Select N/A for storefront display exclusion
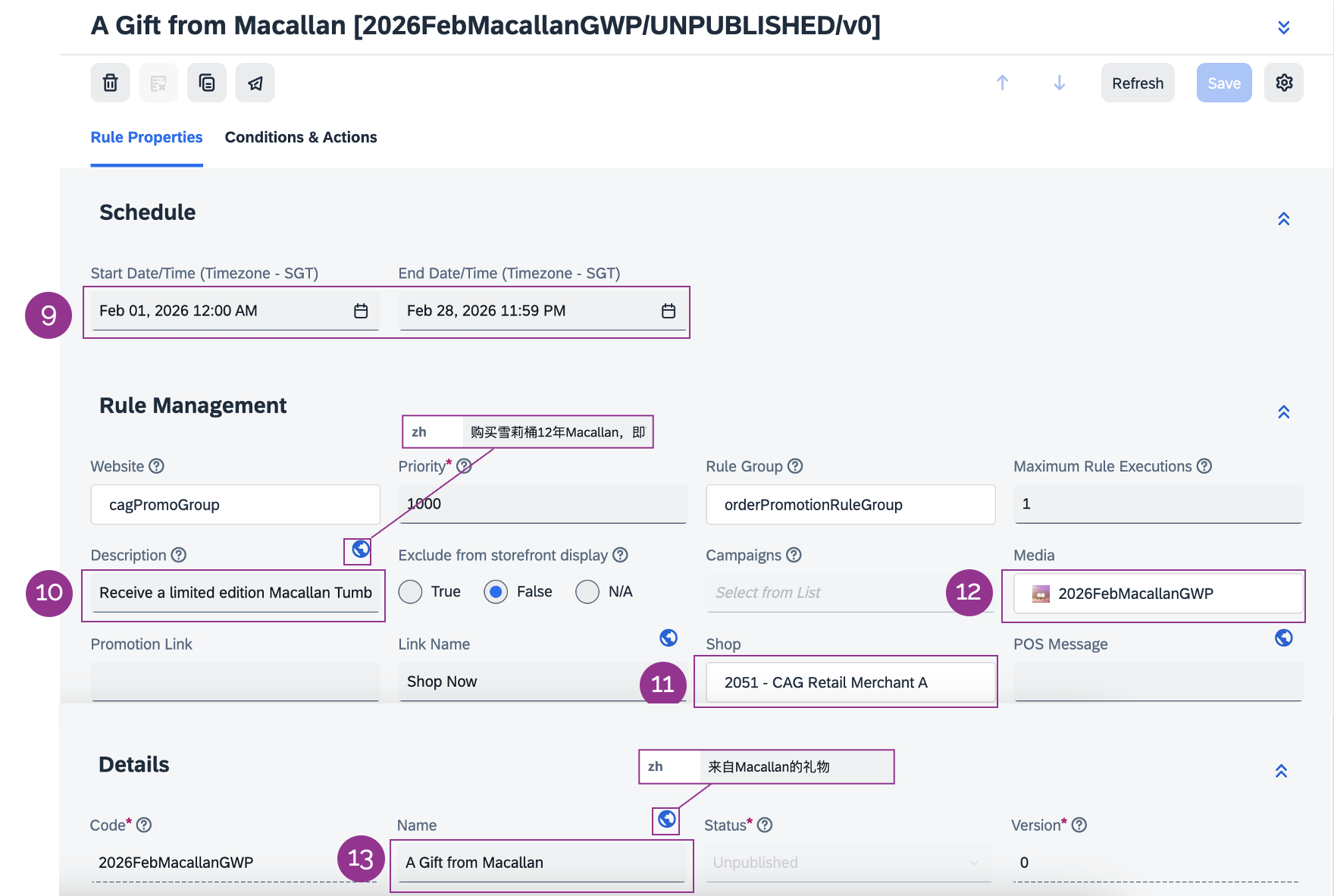The width and height of the screenshot is (1334, 896). [587, 592]
